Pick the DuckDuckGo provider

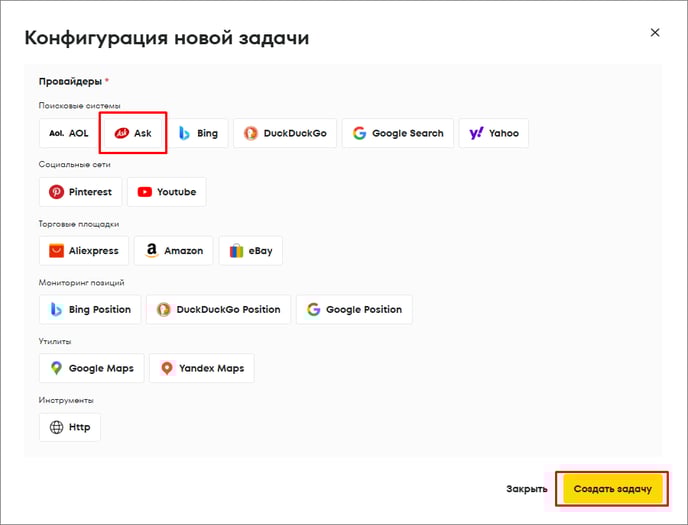(285, 133)
